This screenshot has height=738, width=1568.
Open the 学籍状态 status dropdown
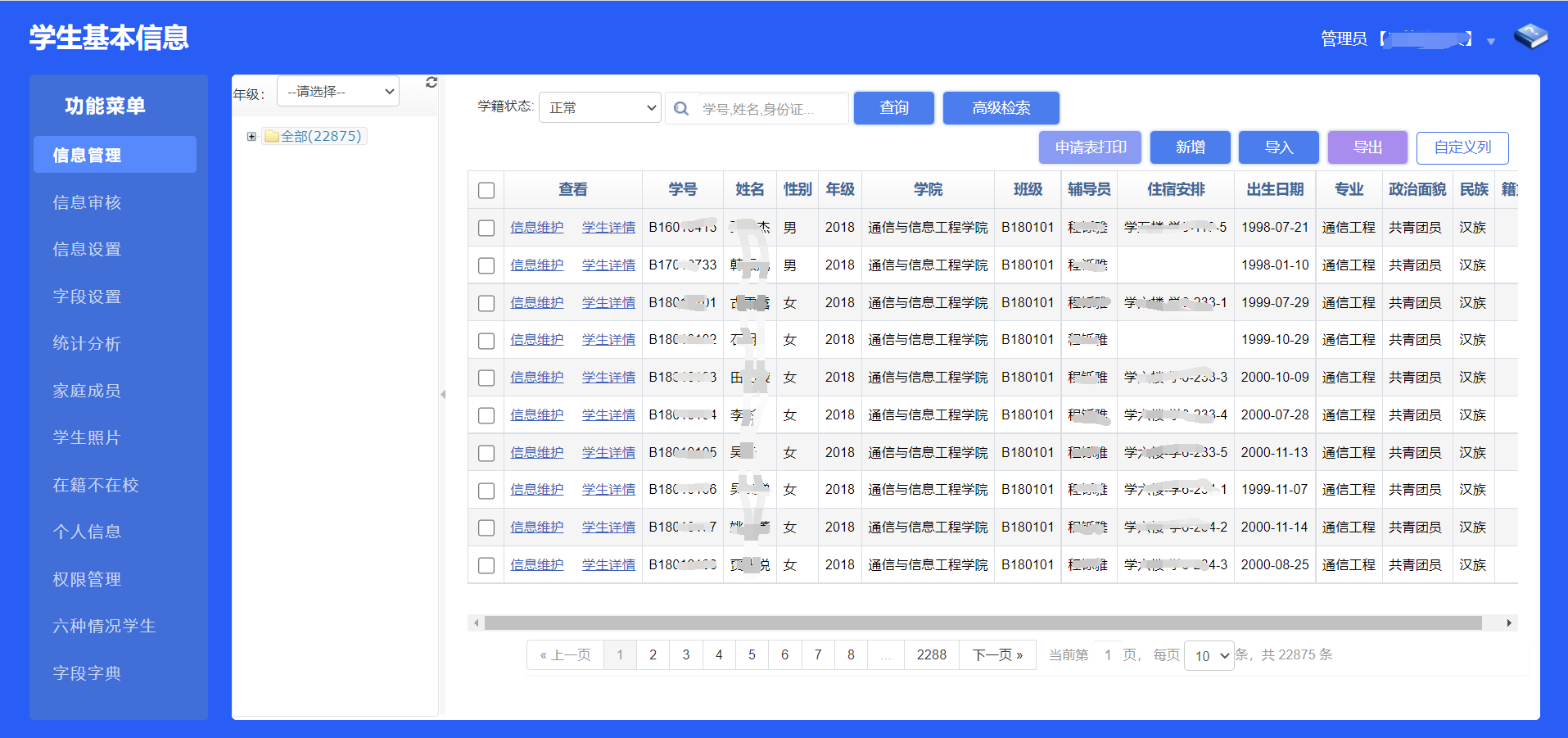[x=599, y=107]
